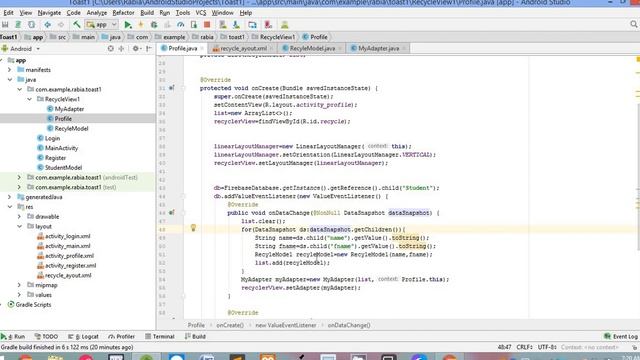The width and height of the screenshot is (640, 360).
Task: Expand the drawable folder
Action: point(19,217)
